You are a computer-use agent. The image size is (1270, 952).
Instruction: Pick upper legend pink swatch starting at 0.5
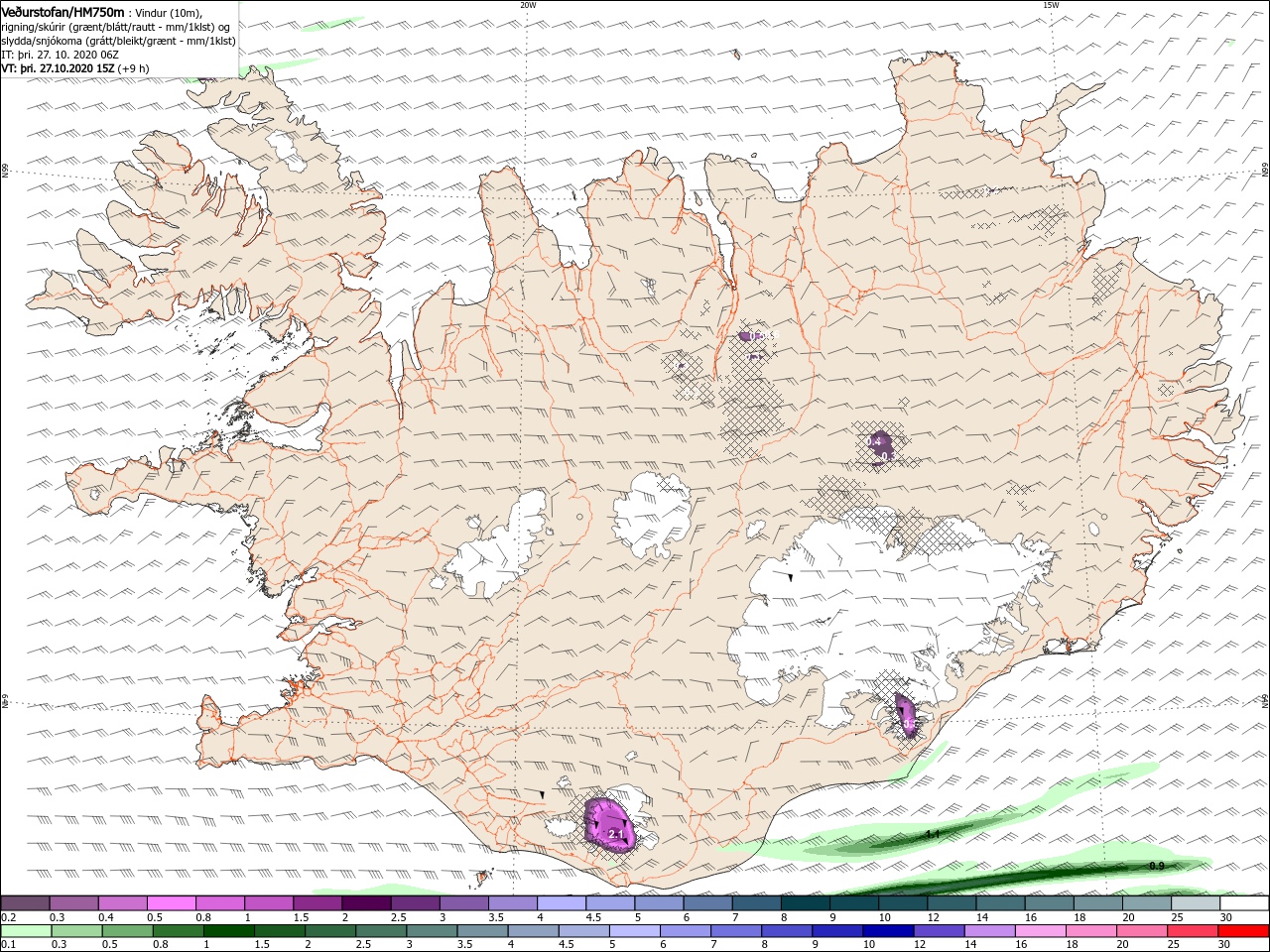[171, 903]
